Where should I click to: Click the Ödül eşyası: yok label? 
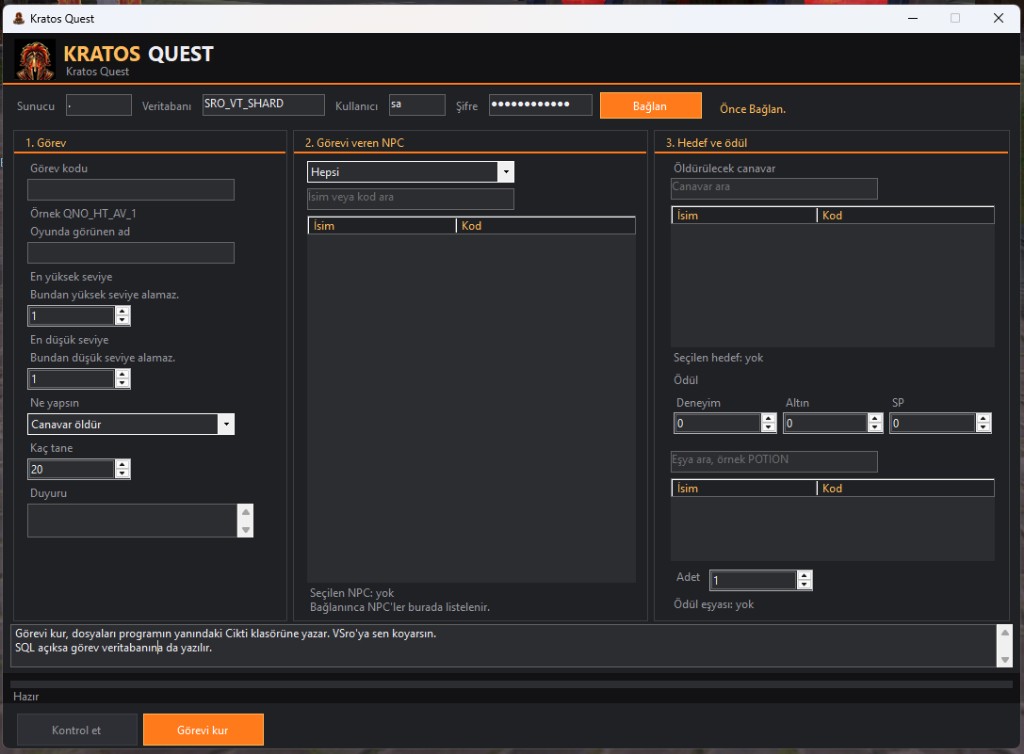pyautogui.click(x=713, y=605)
